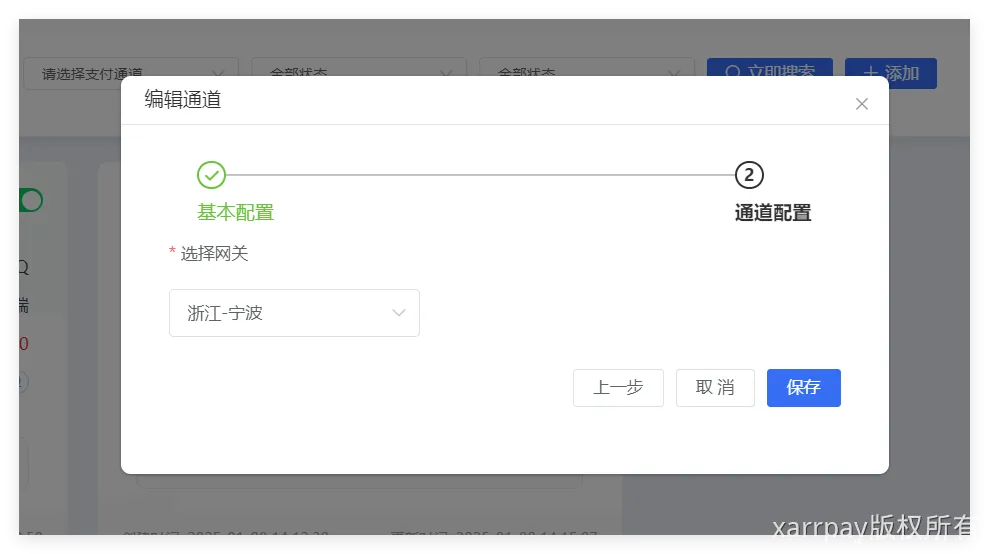Click the chevron arrow in 浙江-宁波 selector
Viewport: 989px width, 554px height.
[x=399, y=313]
